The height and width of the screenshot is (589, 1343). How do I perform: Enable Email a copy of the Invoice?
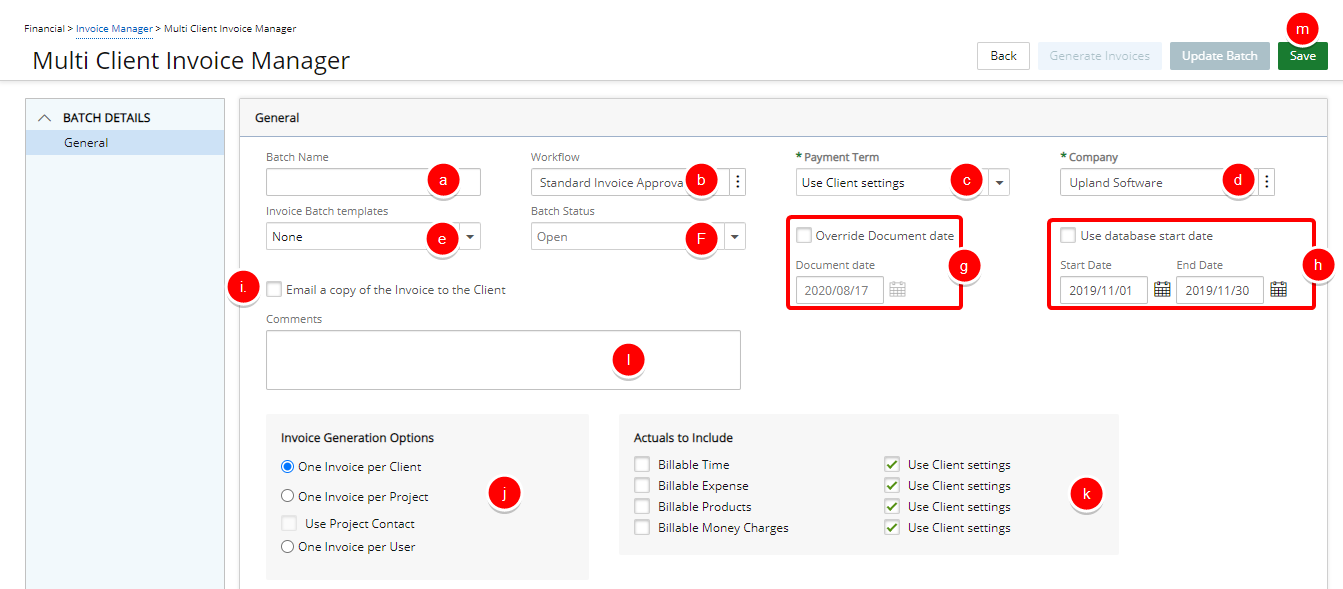[274, 290]
